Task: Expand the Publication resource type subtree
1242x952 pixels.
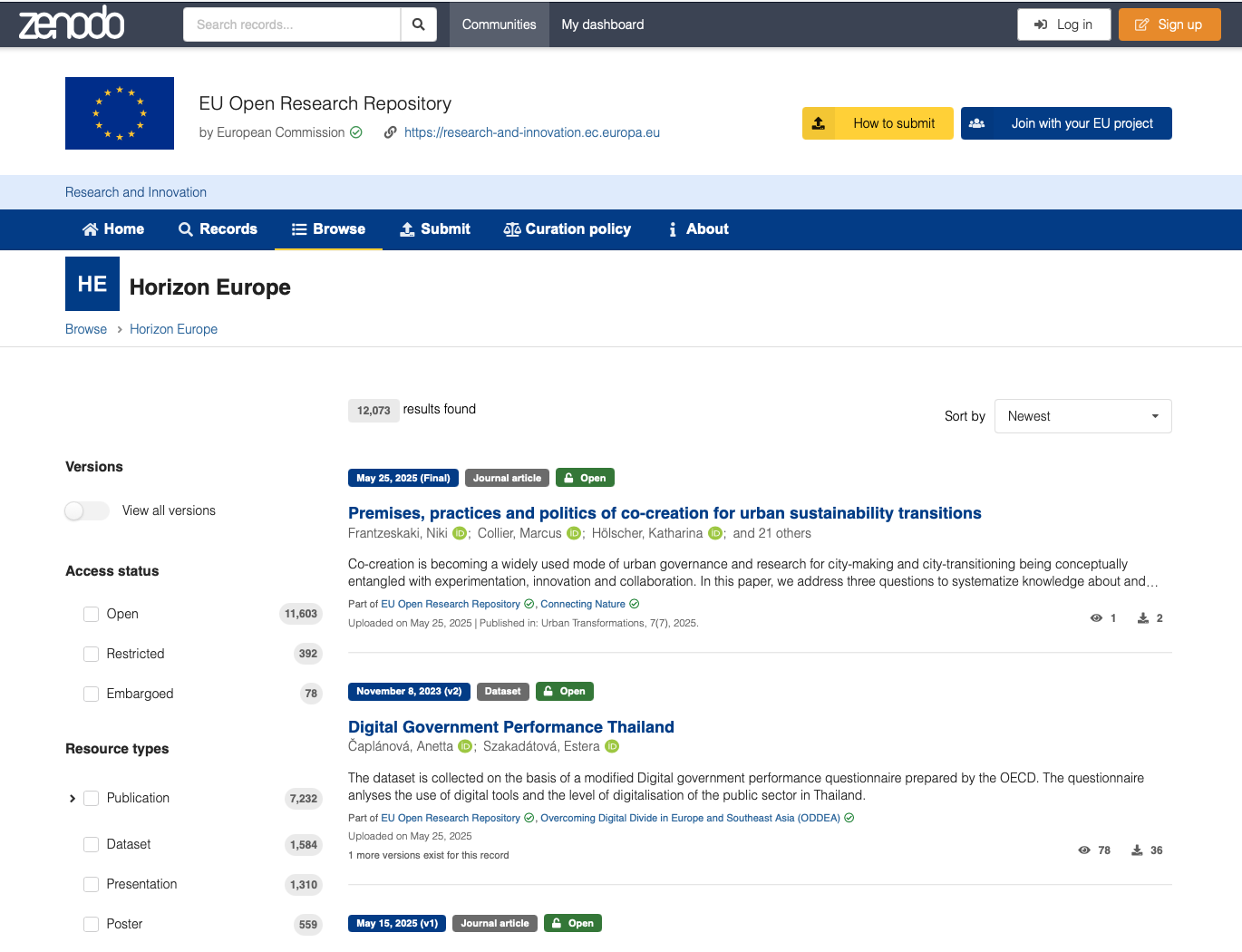Action: click(73, 799)
